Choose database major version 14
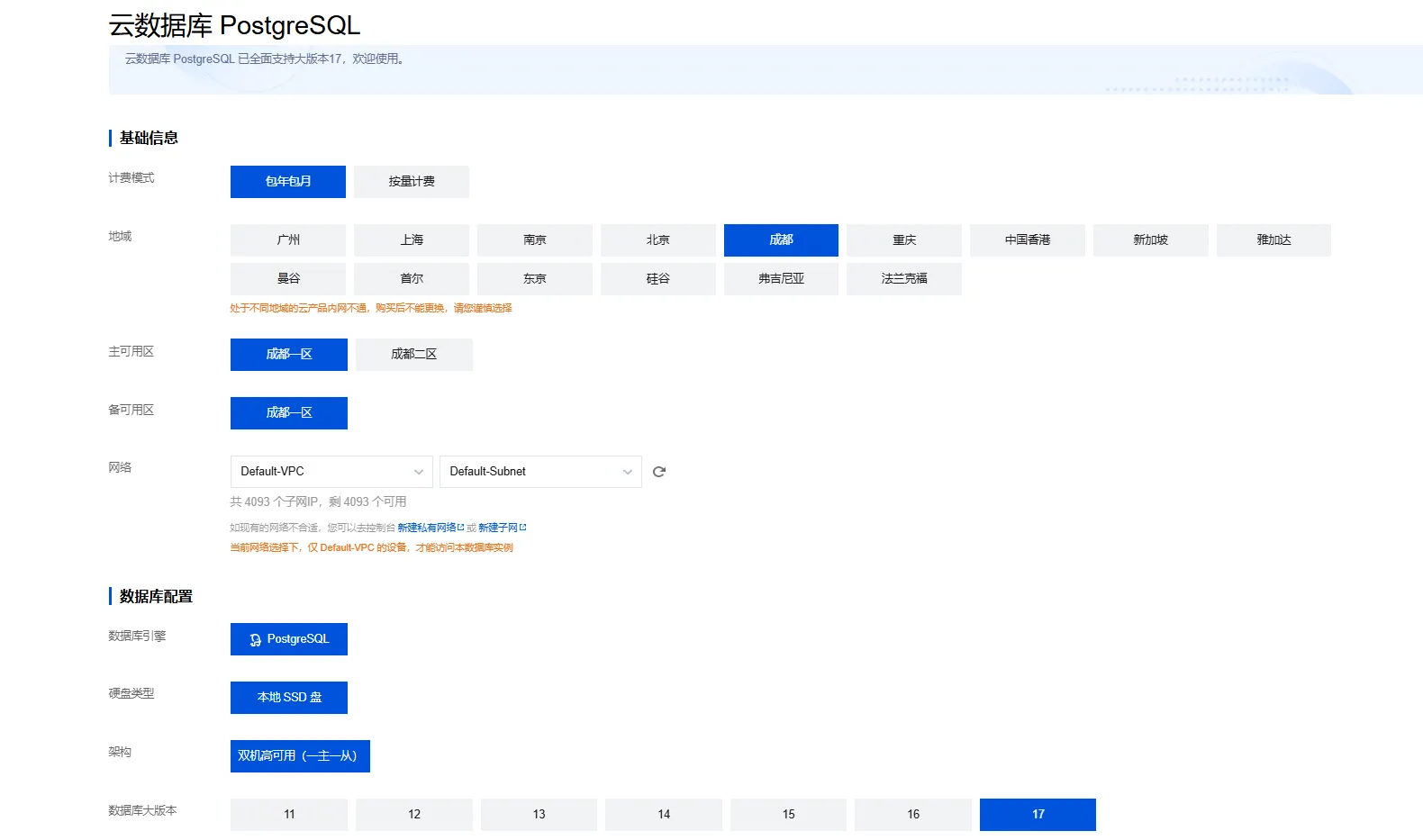Screen dimensions: 1423x840 coord(664,815)
